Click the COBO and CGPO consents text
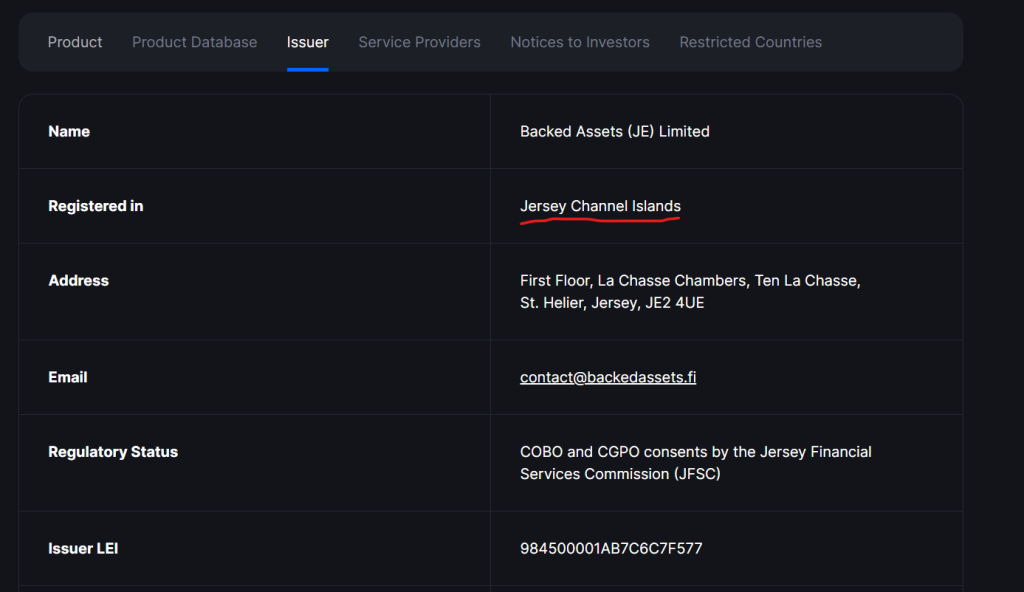 (695, 452)
